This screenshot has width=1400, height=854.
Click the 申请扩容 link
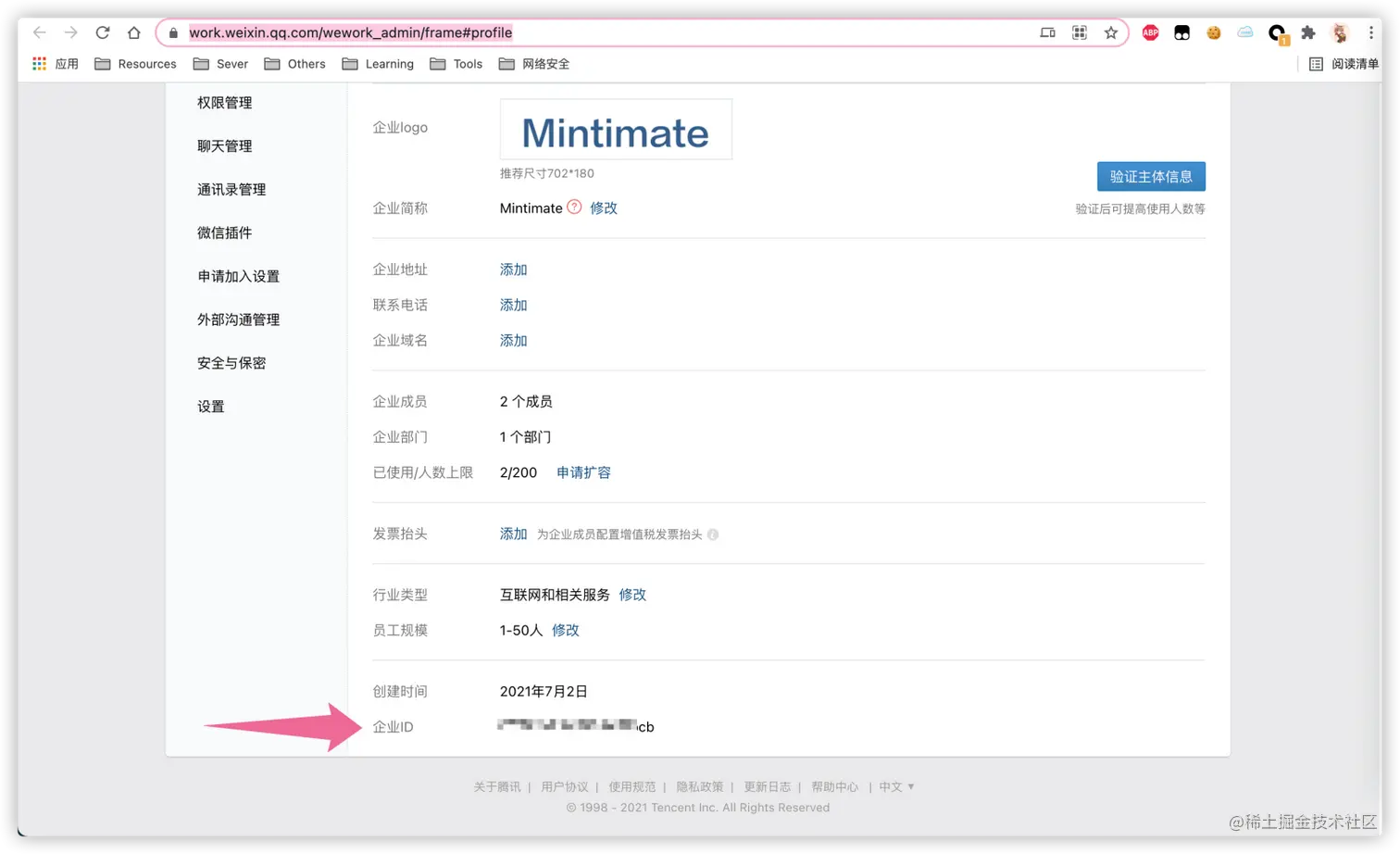[583, 472]
